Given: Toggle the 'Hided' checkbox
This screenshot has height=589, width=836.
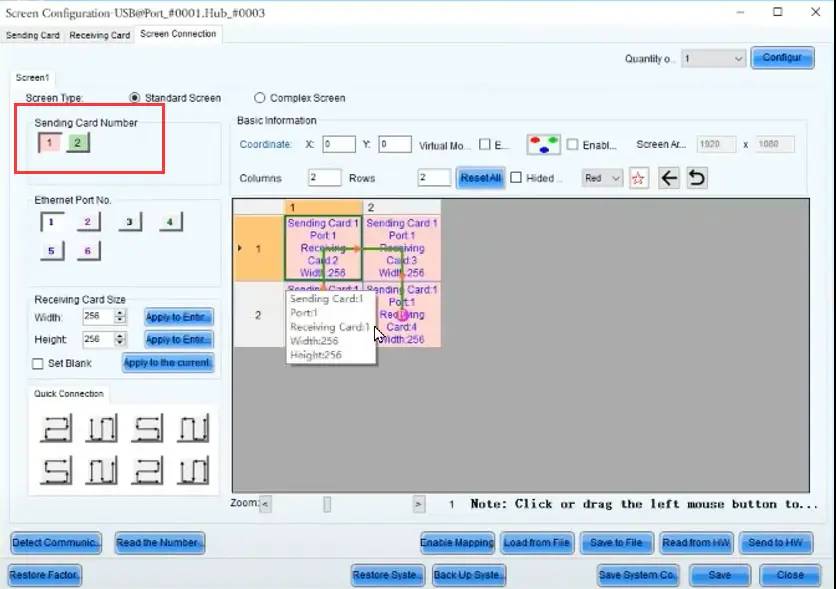Looking at the screenshot, I should point(516,177).
